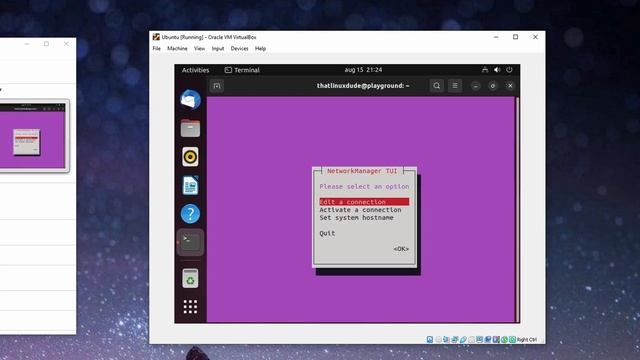The height and width of the screenshot is (360, 640).
Task: Open the clock showing aug 15 21:24
Action: click(x=363, y=70)
